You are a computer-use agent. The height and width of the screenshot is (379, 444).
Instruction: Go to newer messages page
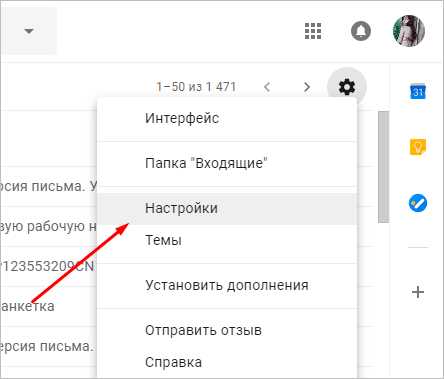(267, 87)
